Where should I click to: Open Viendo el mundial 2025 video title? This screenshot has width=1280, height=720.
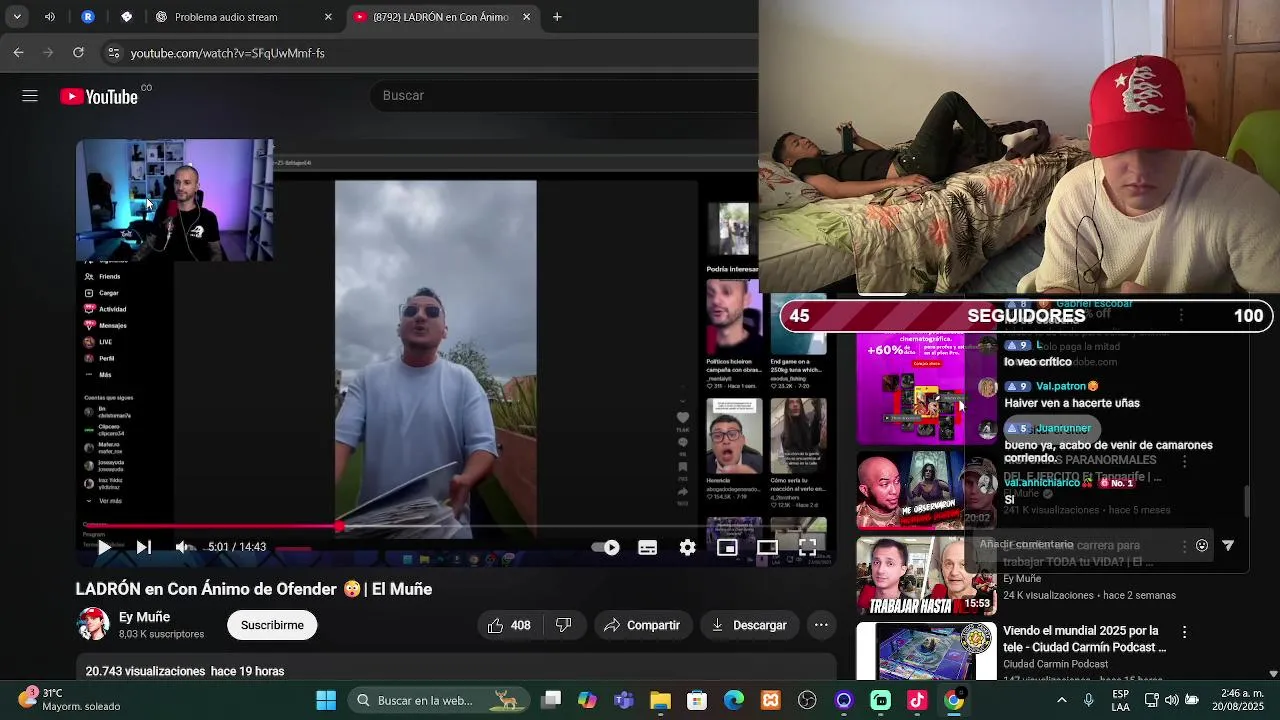click(1084, 639)
